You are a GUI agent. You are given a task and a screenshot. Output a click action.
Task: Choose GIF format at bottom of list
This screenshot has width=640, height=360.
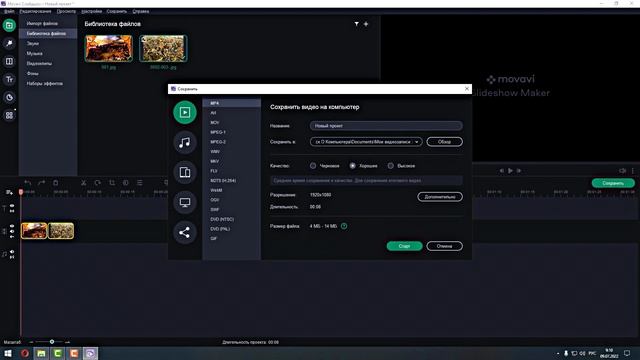point(231,239)
